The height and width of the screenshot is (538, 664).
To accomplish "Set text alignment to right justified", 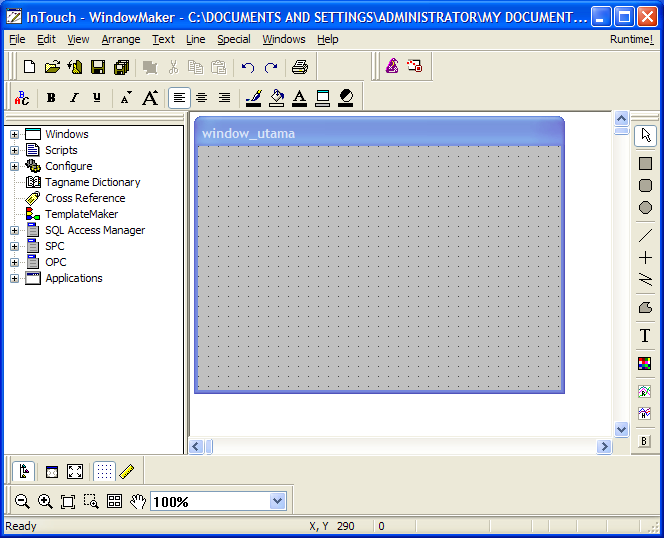I will click(x=224, y=98).
